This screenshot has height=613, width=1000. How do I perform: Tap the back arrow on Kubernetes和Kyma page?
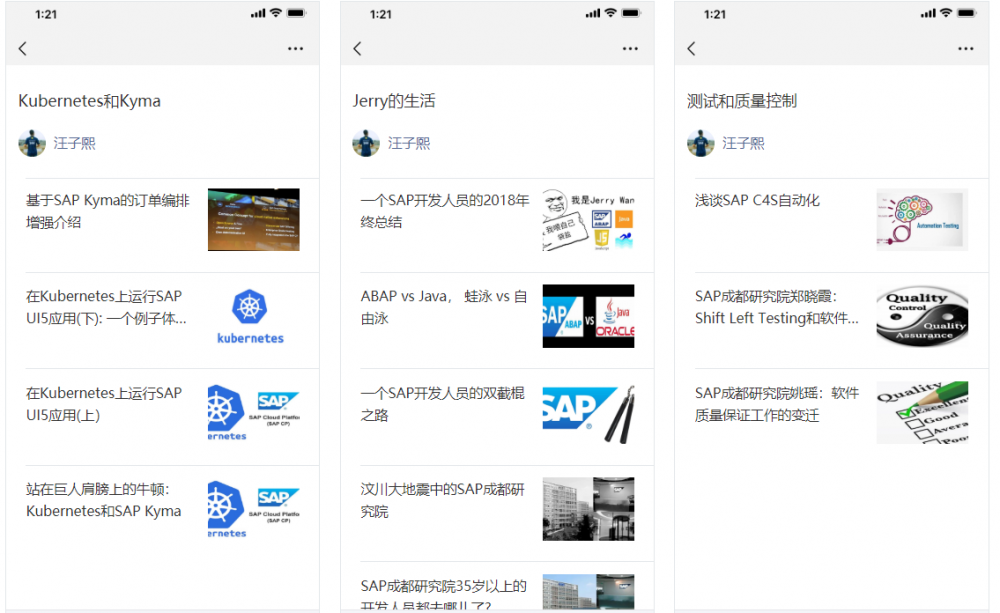point(23,47)
